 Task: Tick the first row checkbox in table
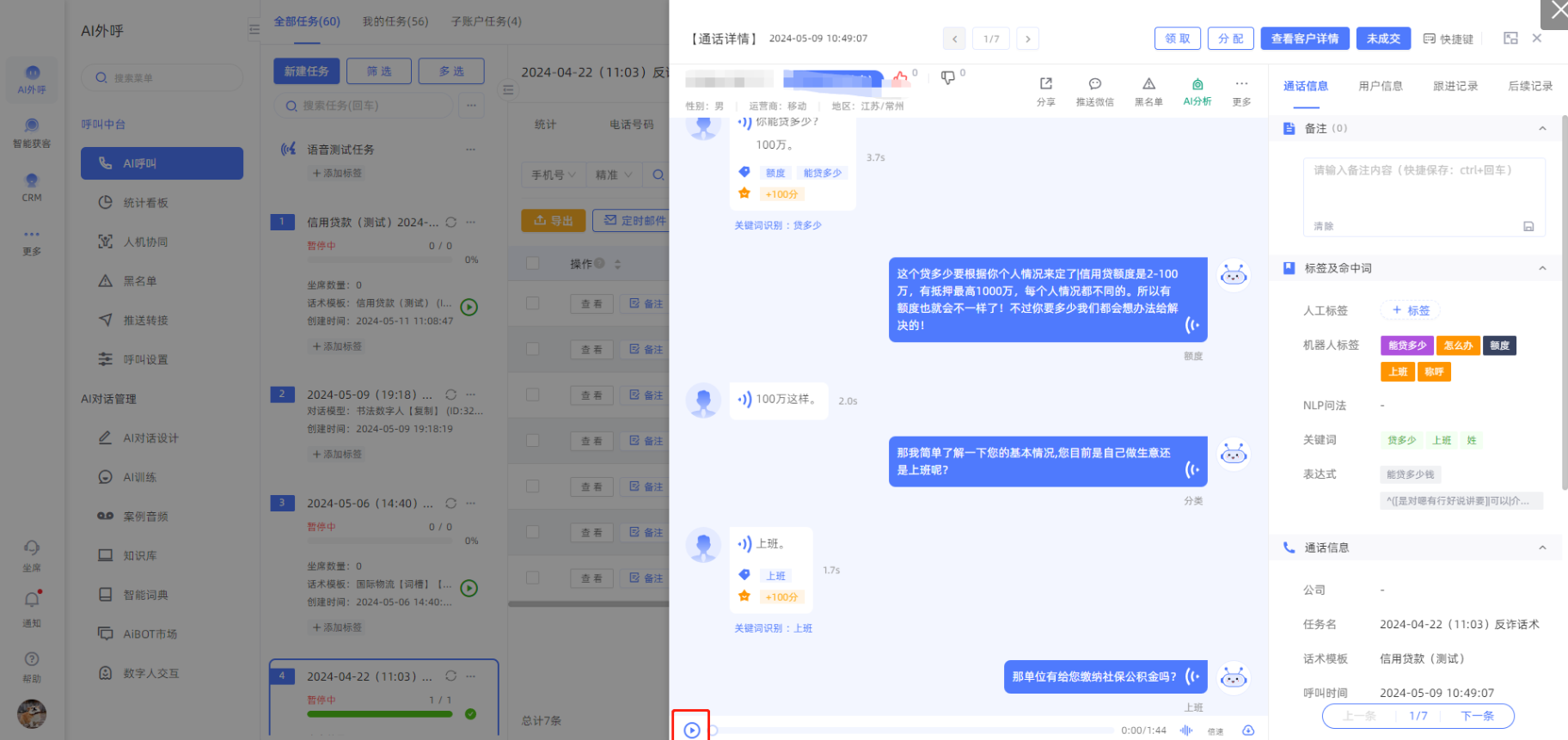click(533, 303)
